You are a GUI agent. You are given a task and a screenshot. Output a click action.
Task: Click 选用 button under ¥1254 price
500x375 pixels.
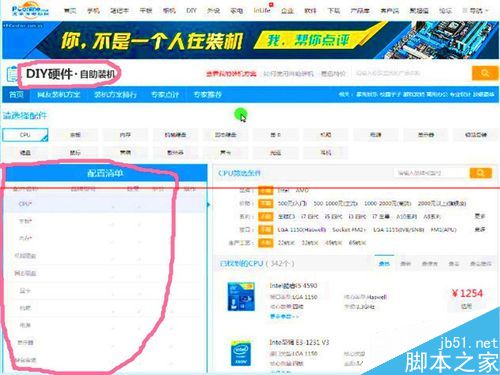tap(466, 306)
